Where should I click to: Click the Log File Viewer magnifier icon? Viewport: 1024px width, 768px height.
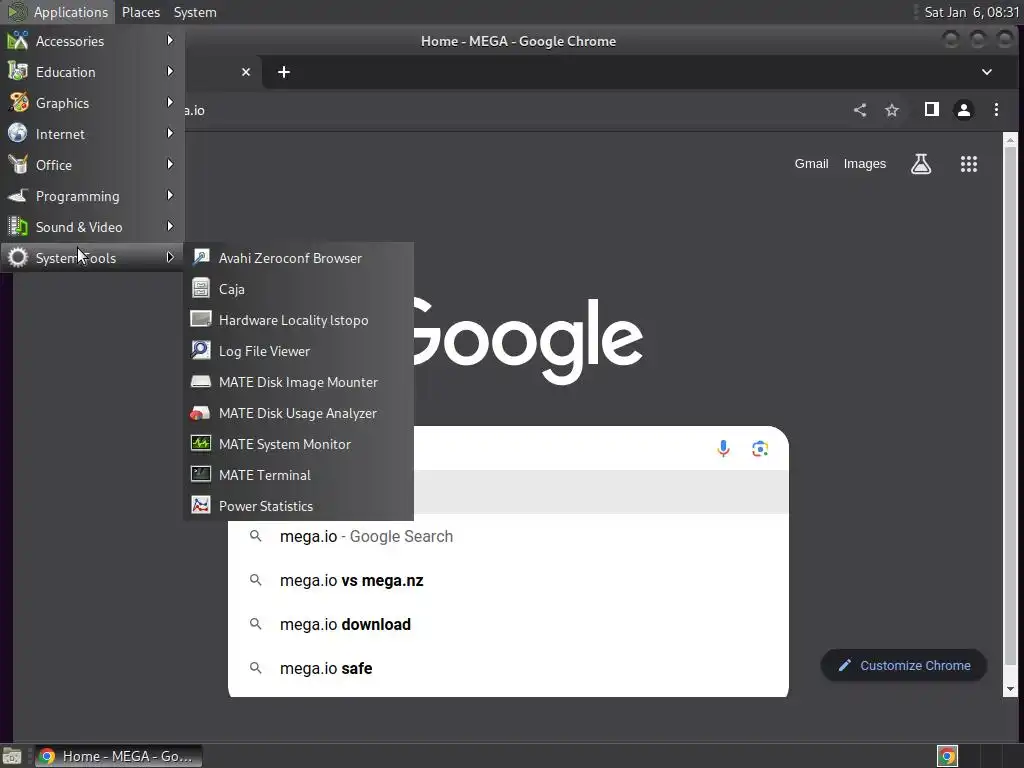200,350
